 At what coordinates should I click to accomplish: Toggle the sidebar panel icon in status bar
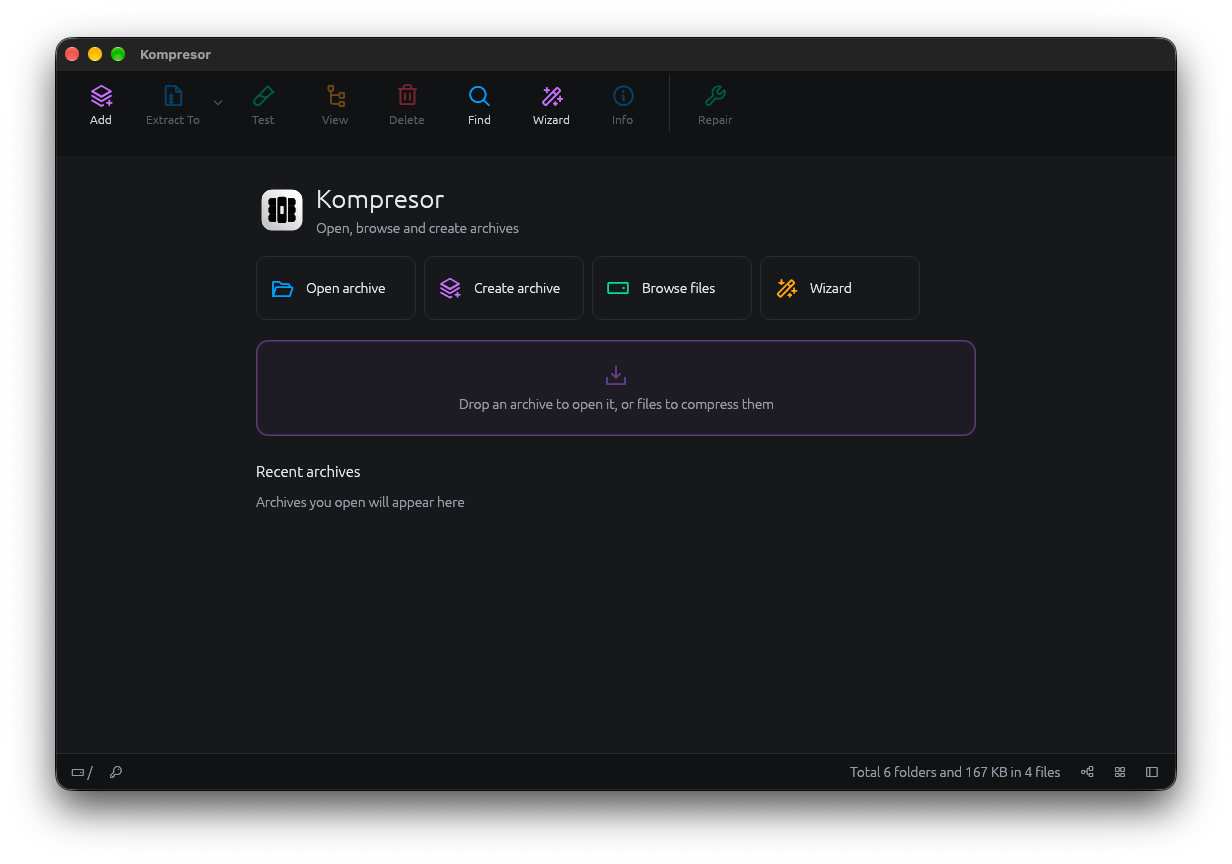pos(1152,772)
